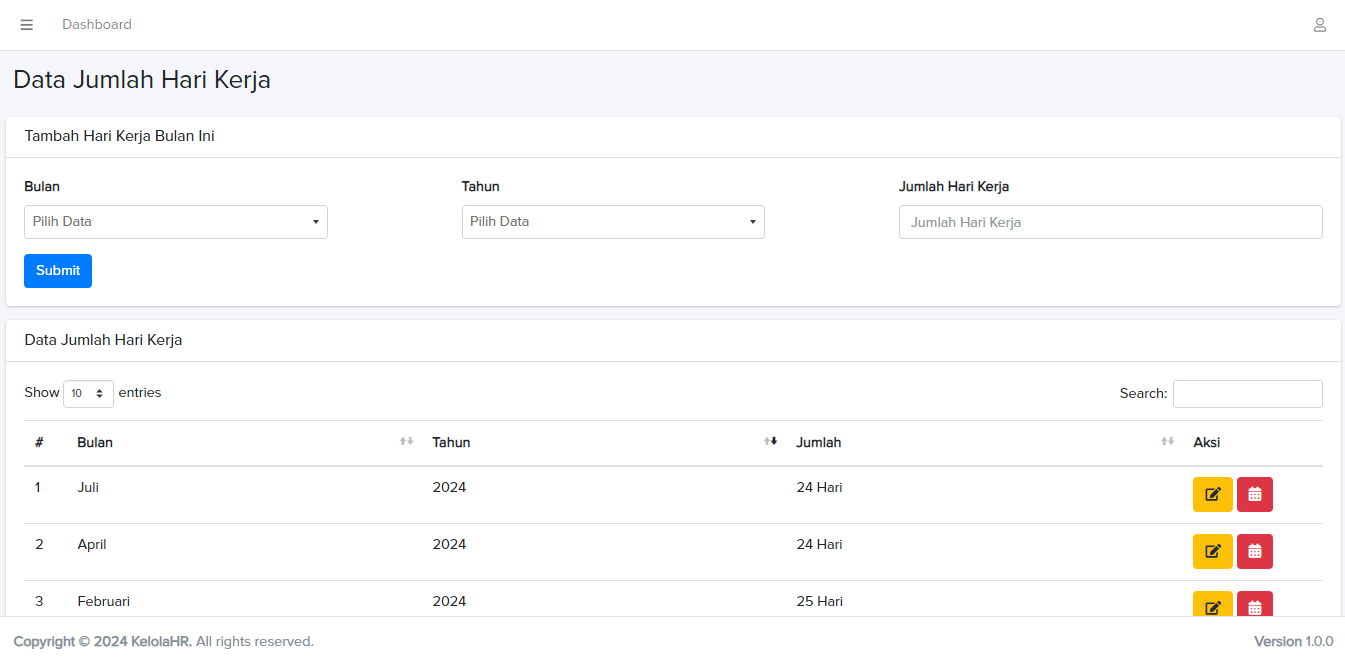Go to Dashboard in top navigation
Image resolution: width=1345 pixels, height=667 pixels.
[x=97, y=25]
